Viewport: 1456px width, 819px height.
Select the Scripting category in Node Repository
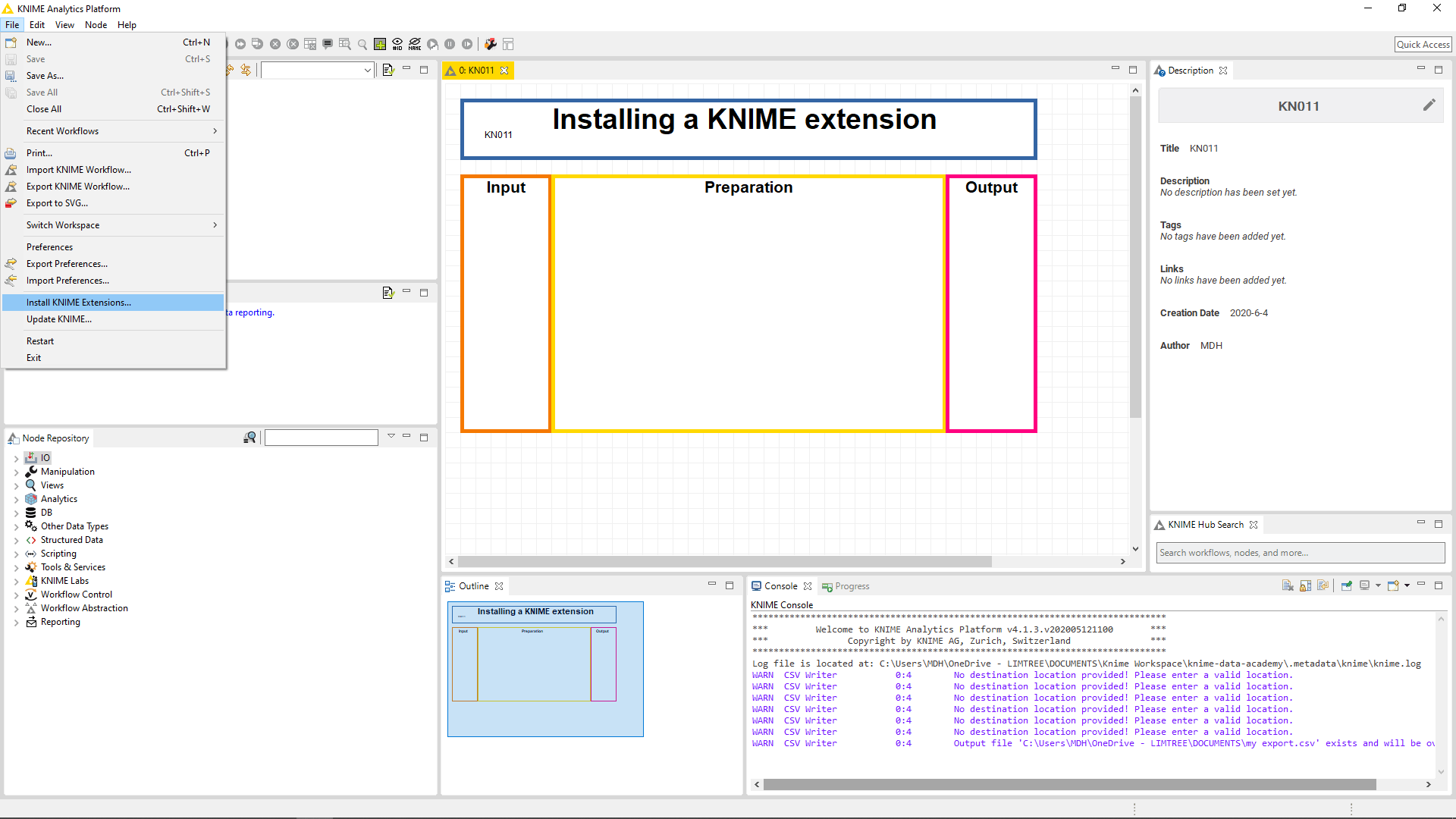58,554
